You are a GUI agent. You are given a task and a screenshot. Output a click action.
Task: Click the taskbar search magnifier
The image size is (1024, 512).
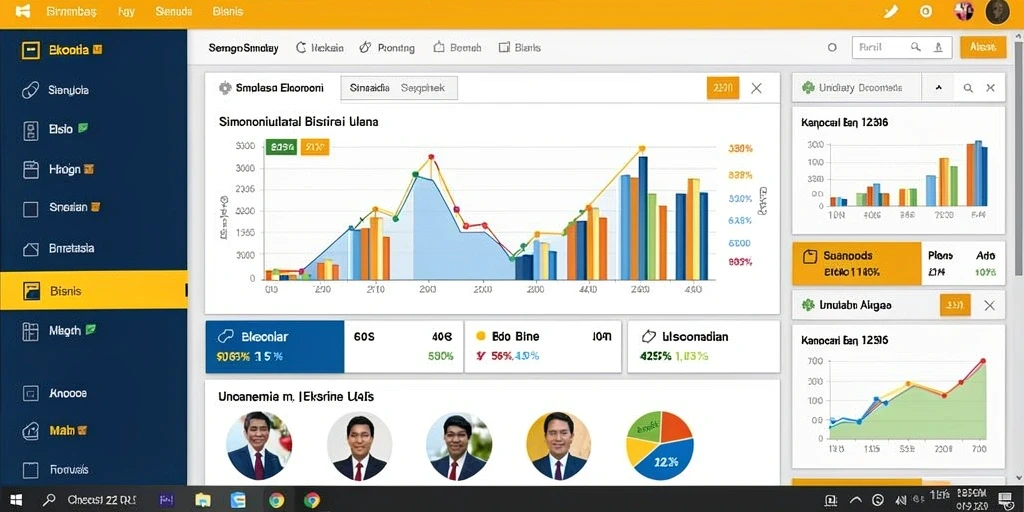point(49,500)
